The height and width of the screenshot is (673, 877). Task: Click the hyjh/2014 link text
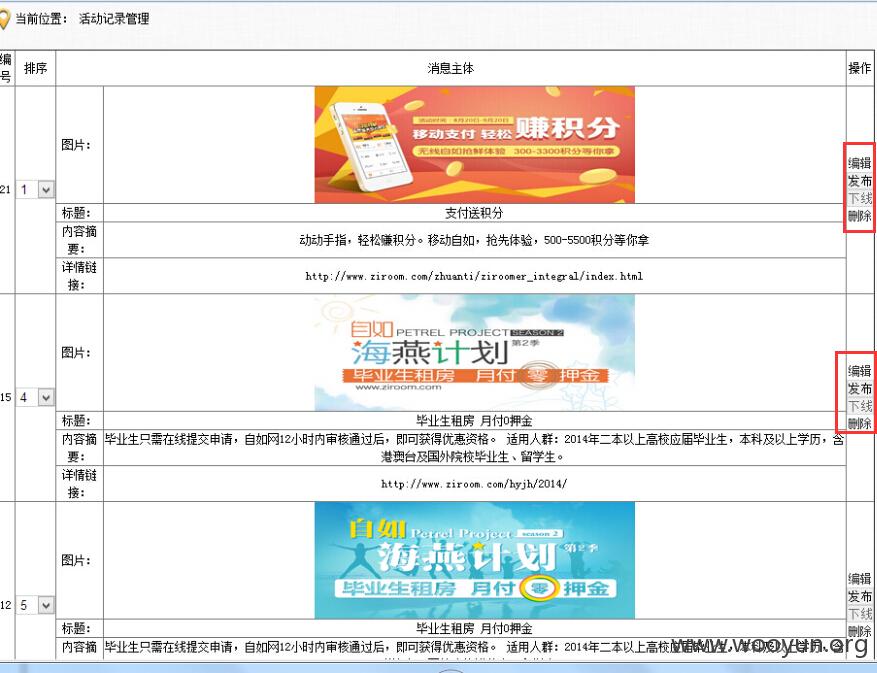(474, 483)
